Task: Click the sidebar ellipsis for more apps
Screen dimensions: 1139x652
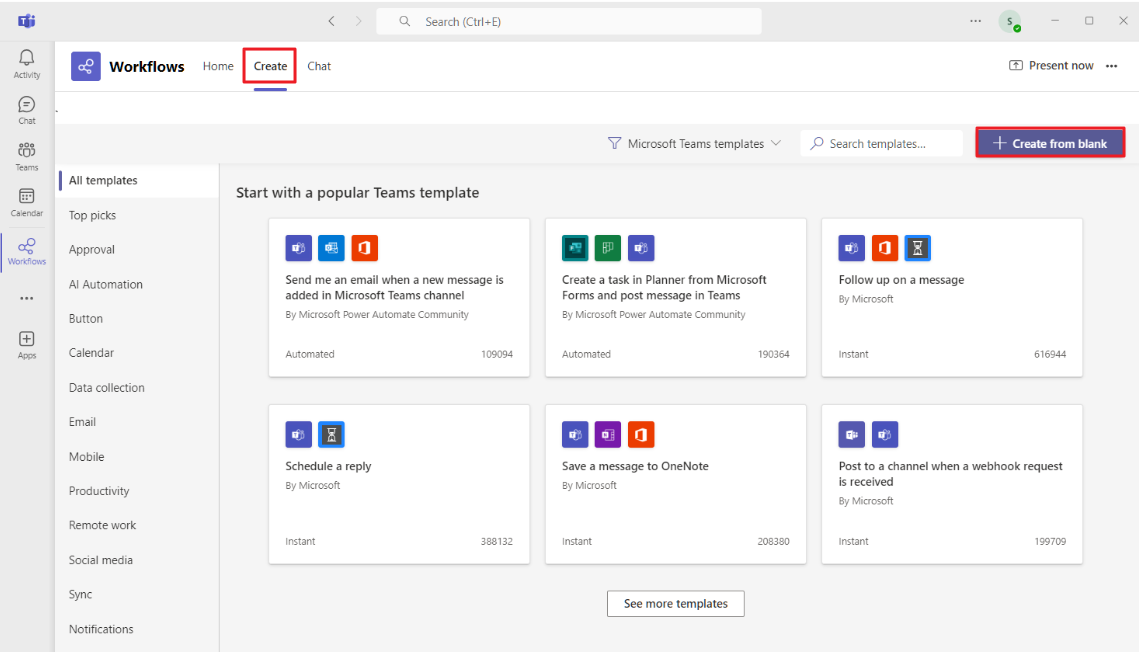Action: tap(27, 298)
